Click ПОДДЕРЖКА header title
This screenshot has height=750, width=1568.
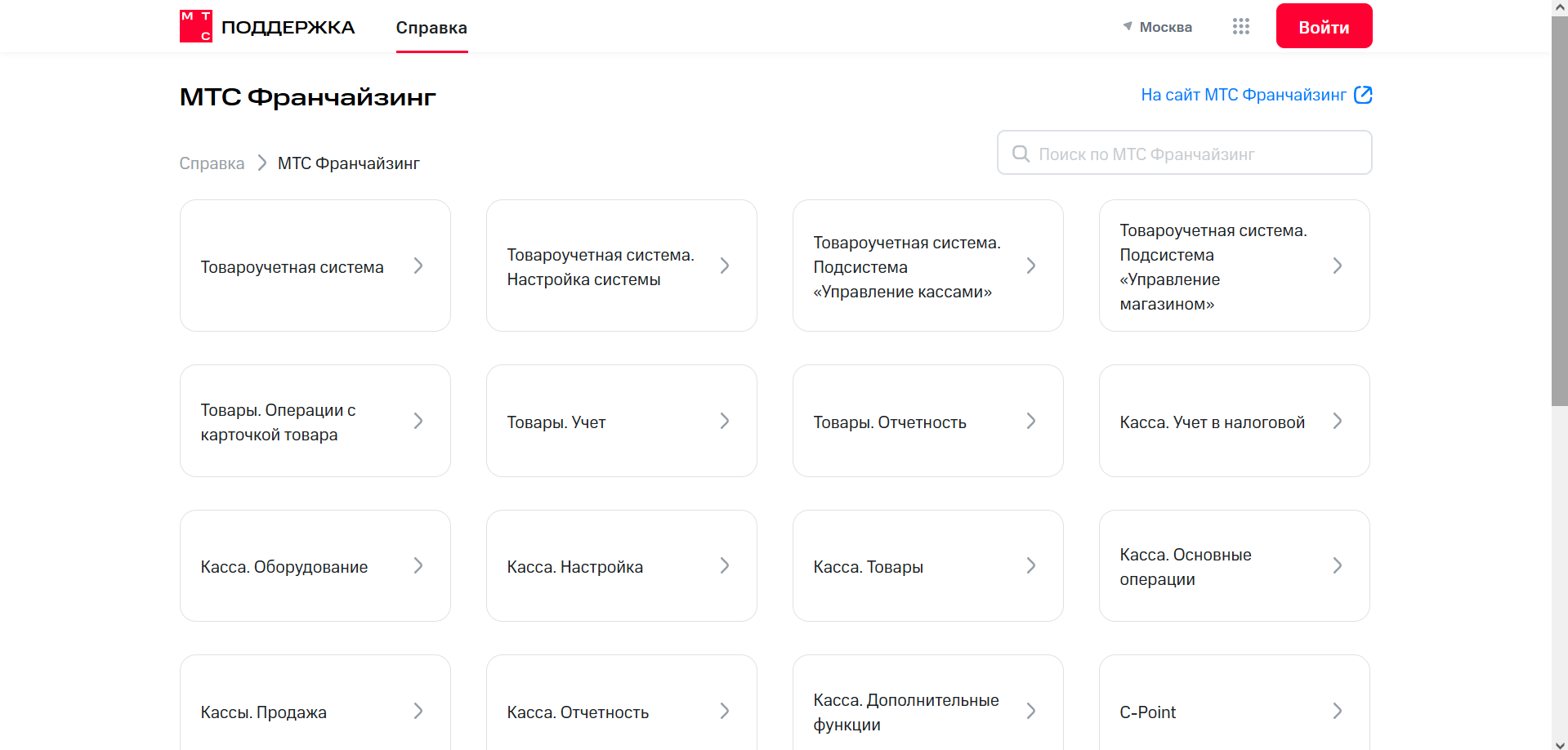point(288,27)
